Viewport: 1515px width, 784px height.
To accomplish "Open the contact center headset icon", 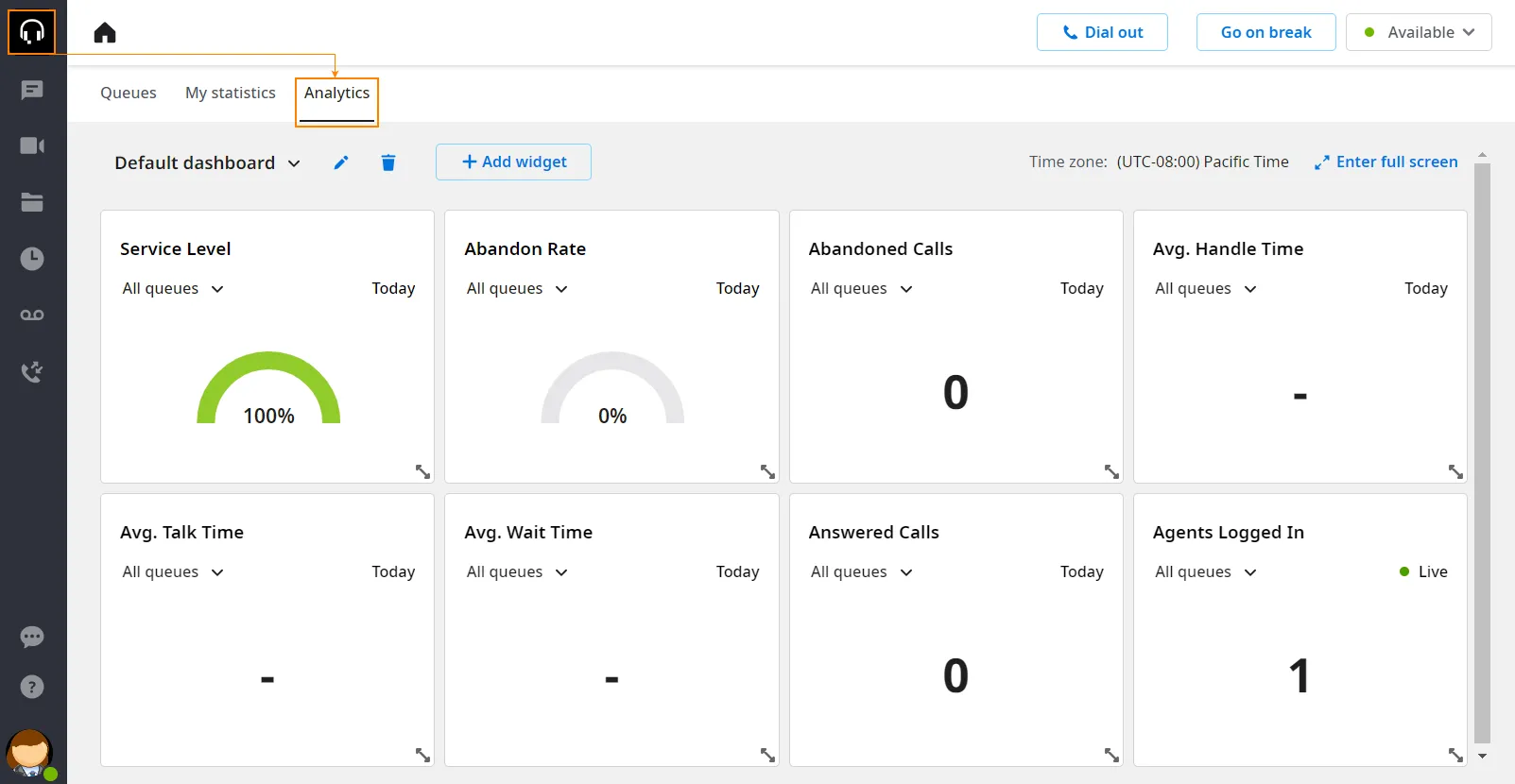I will 32,32.
